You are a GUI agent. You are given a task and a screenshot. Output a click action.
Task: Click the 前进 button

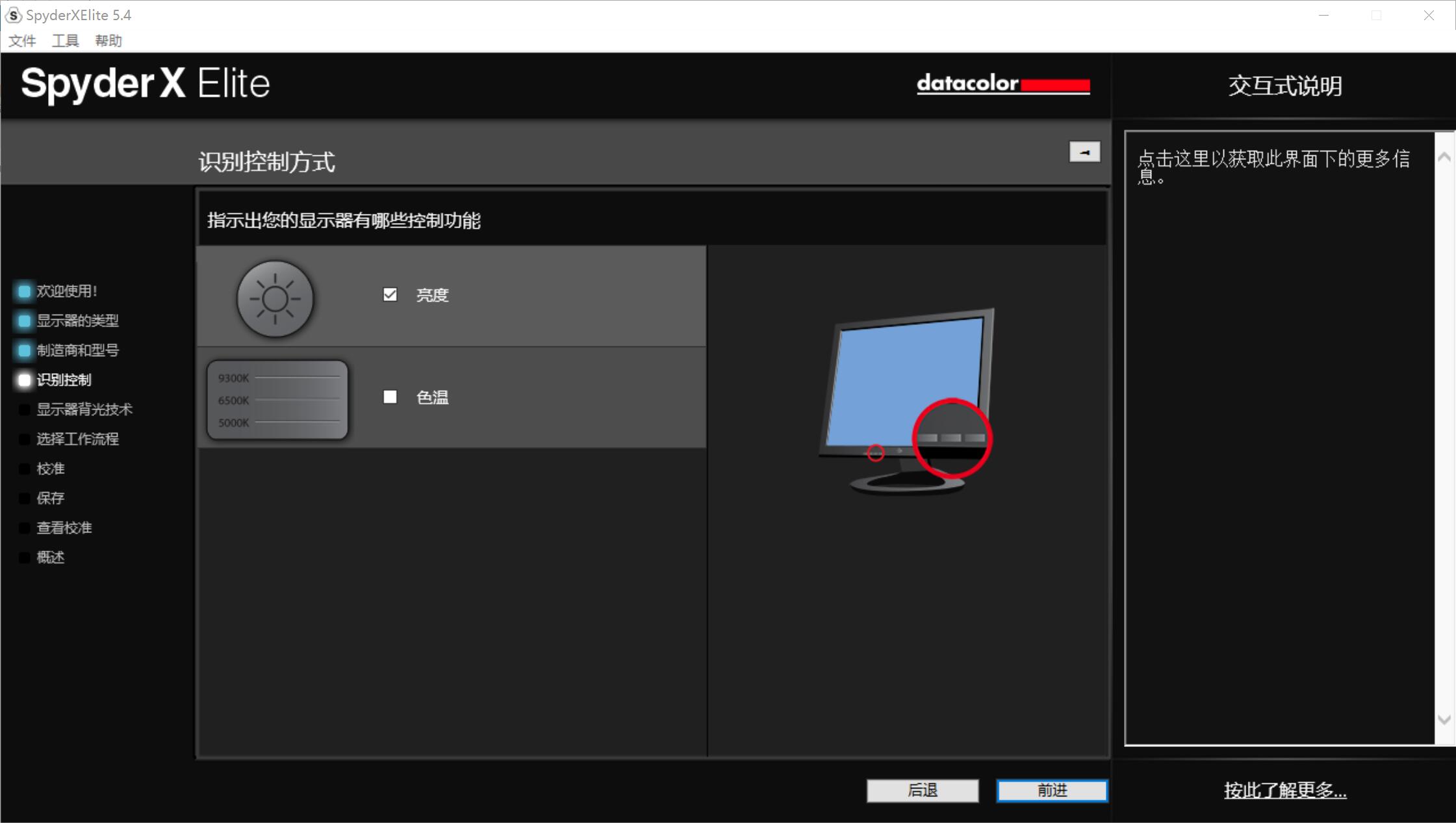tap(1052, 790)
